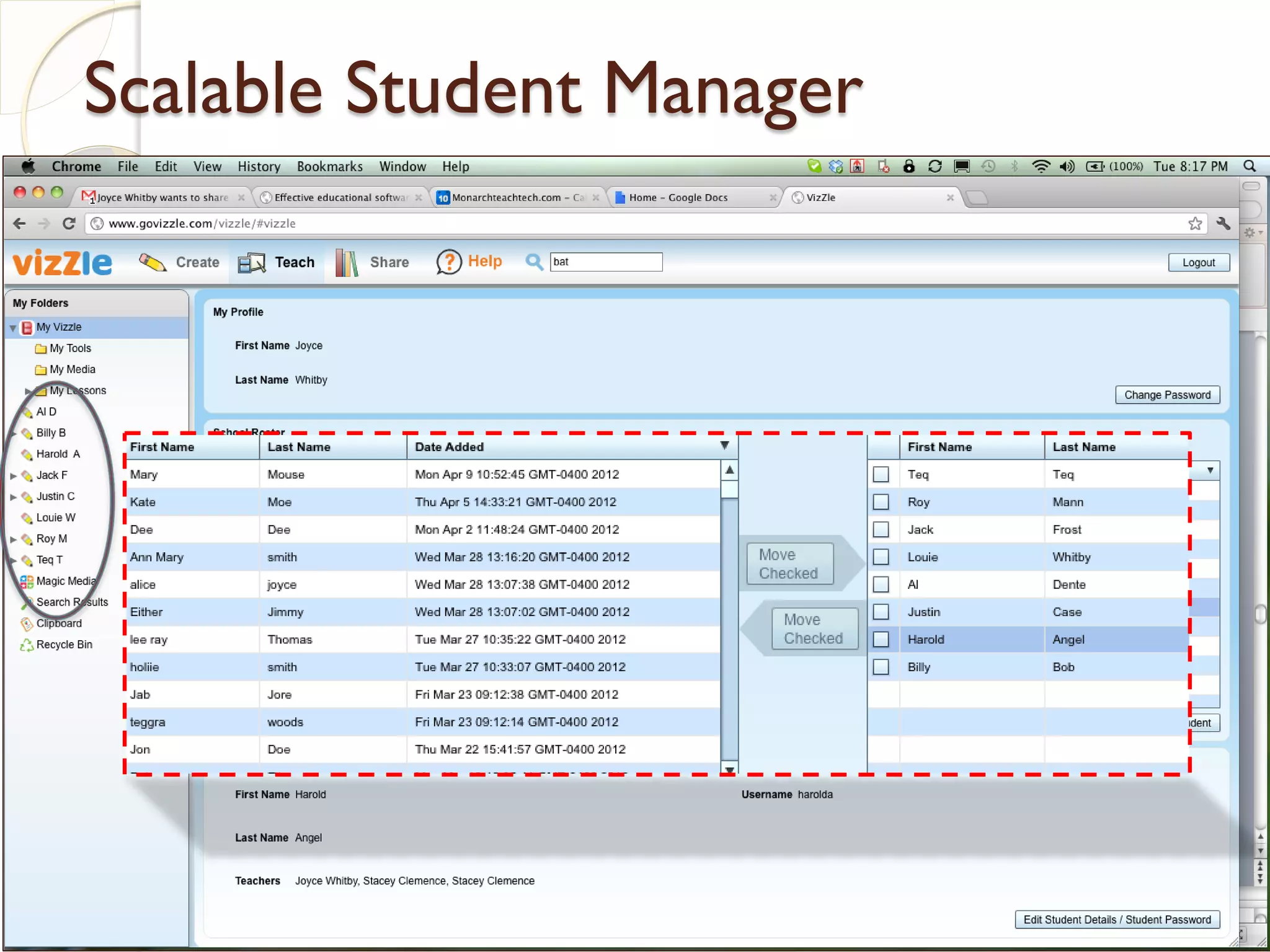Check the box for Louie Whitby

(x=881, y=557)
